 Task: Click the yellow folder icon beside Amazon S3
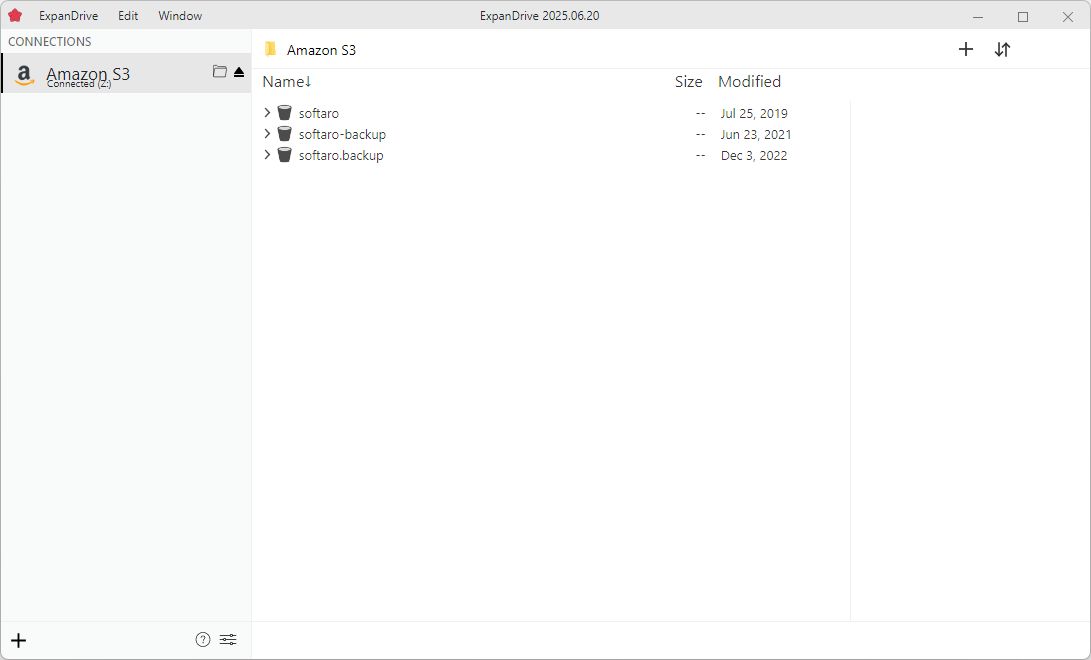(x=271, y=49)
